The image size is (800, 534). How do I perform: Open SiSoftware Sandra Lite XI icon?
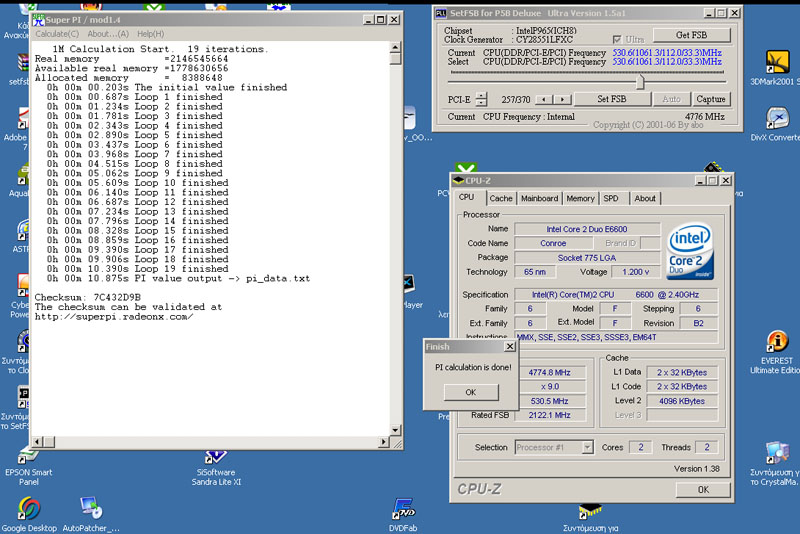217,455
